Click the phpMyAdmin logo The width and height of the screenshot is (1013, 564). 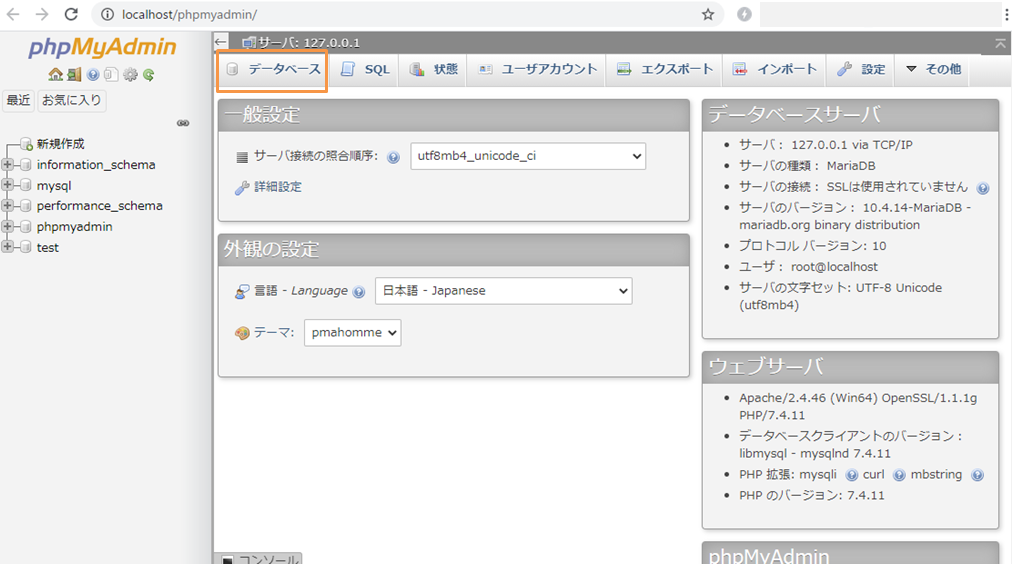pos(102,47)
